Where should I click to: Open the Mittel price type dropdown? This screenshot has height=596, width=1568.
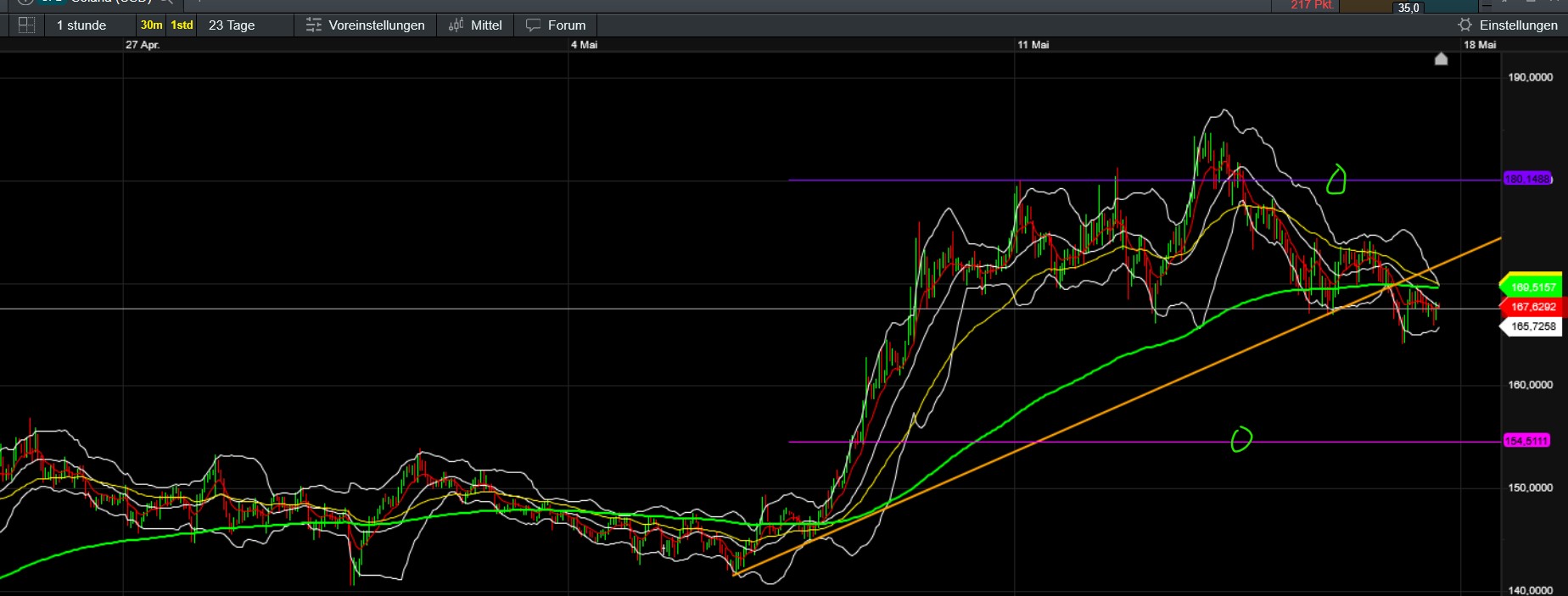[486, 25]
